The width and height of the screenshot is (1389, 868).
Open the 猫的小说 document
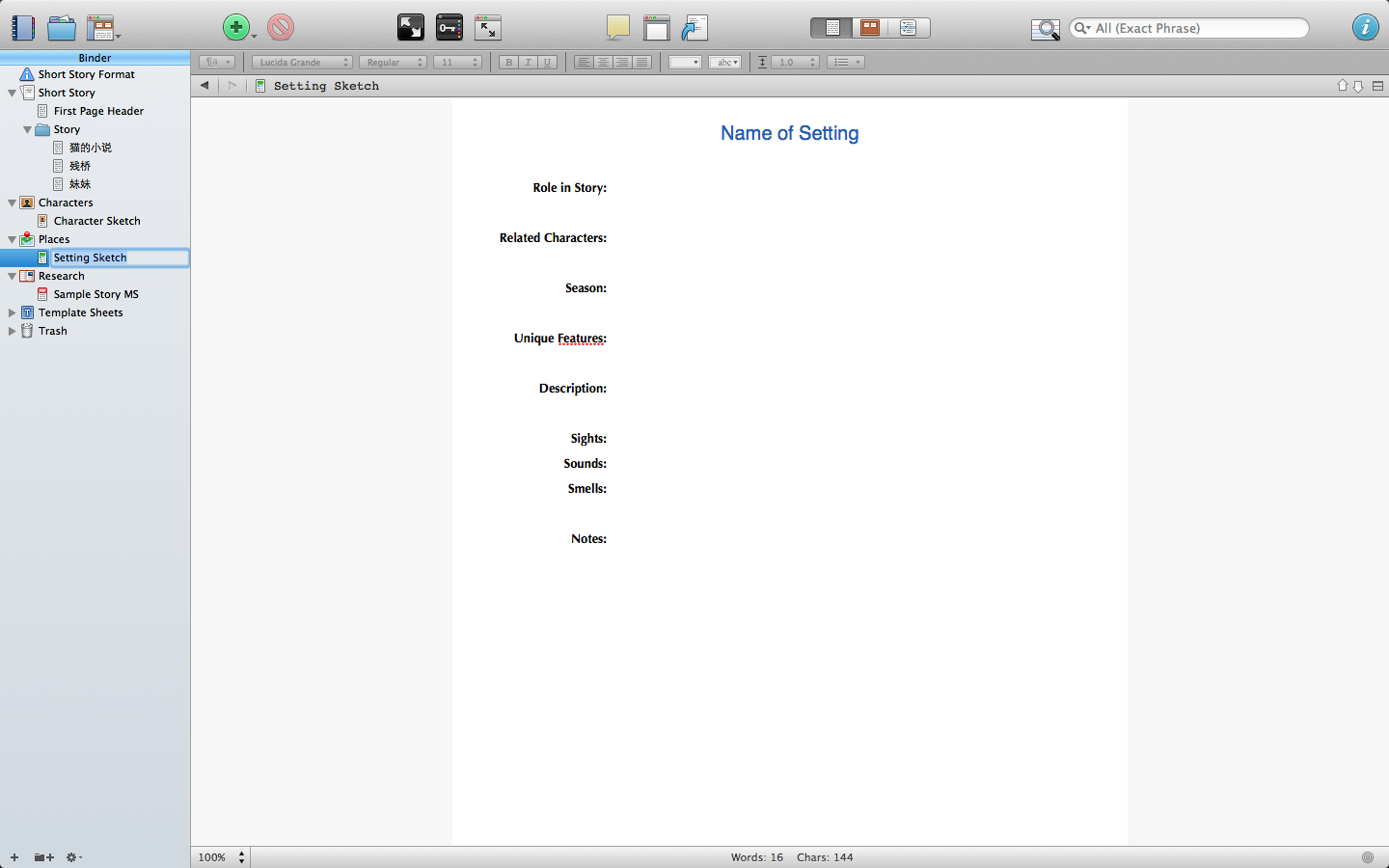point(91,148)
